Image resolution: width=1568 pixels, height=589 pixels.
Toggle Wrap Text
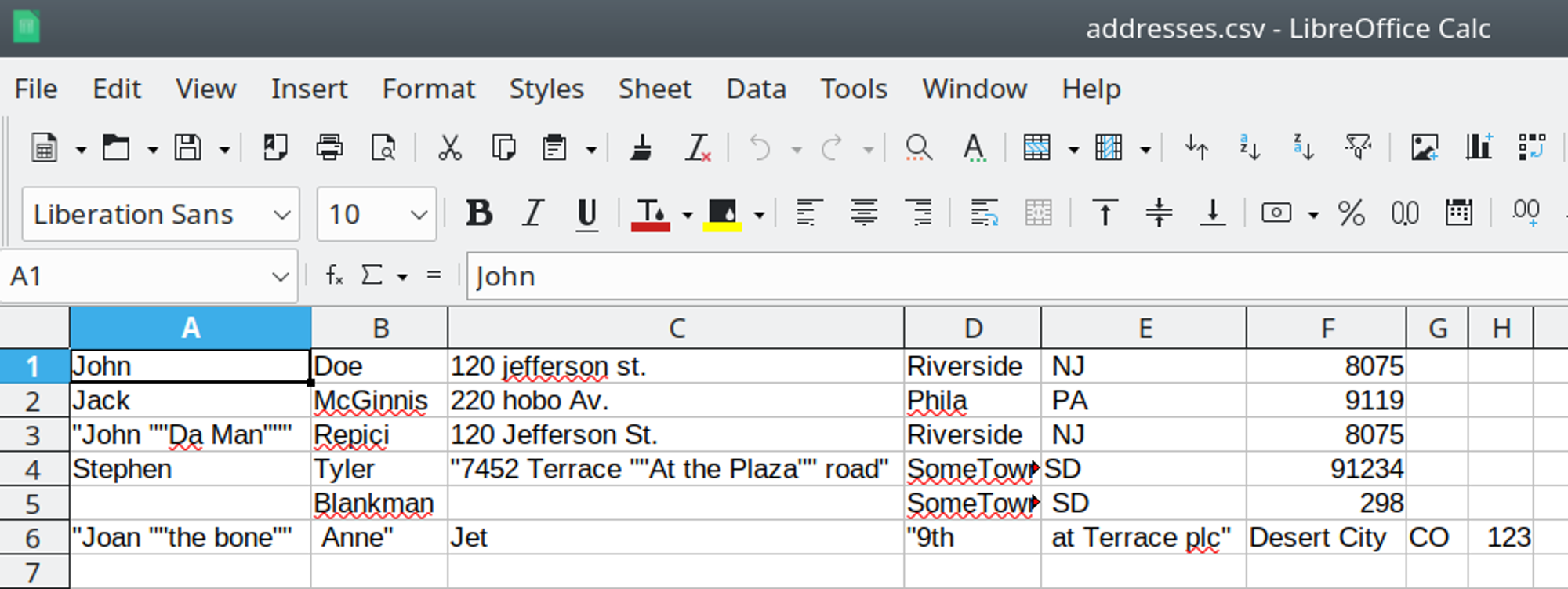coord(984,213)
